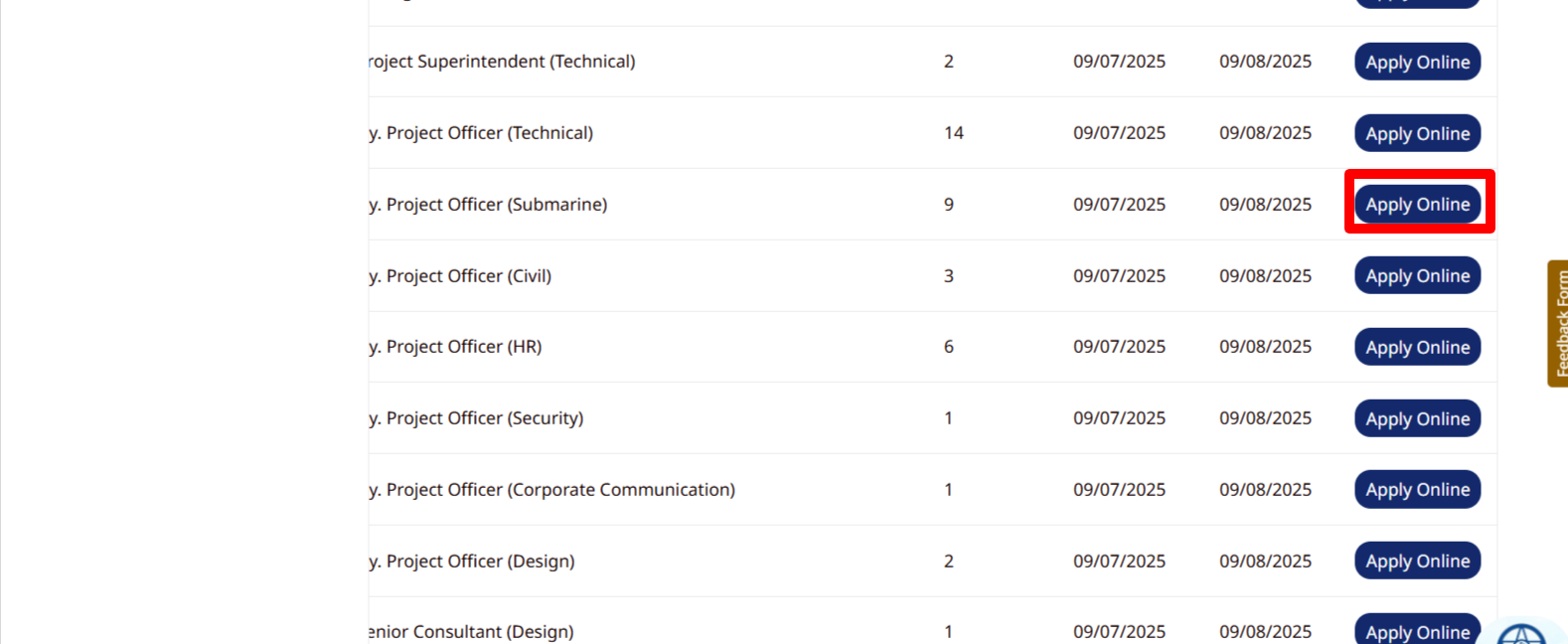This screenshot has width=1568, height=644.
Task: Apply Online for Dy. Project Officer (Technical)
Action: click(1417, 133)
